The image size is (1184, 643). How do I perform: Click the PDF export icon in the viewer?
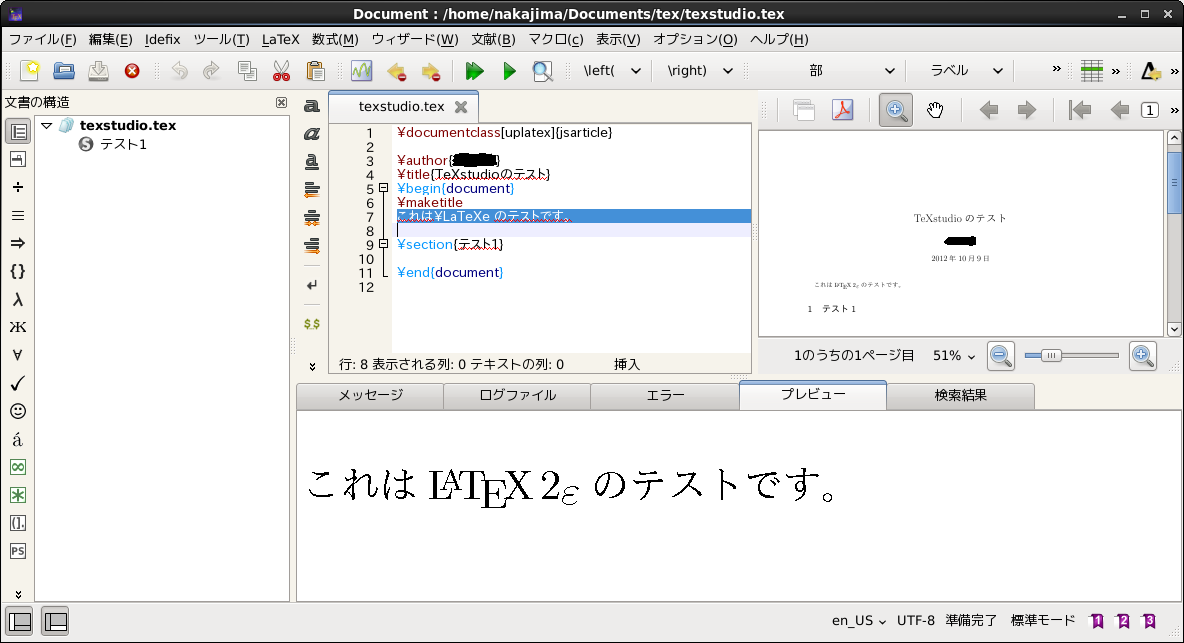(x=842, y=110)
